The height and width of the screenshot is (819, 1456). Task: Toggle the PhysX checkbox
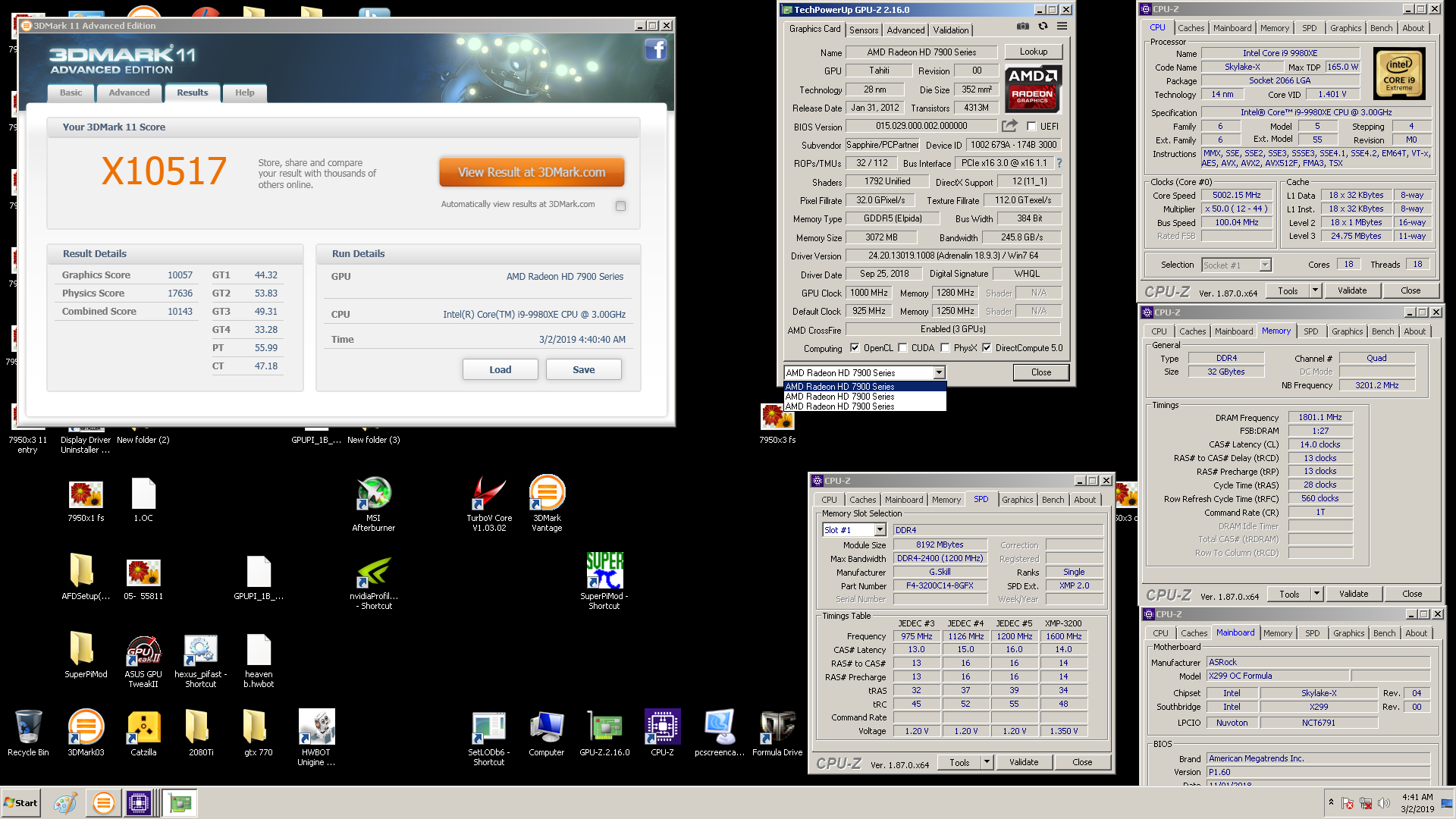pyautogui.click(x=945, y=348)
